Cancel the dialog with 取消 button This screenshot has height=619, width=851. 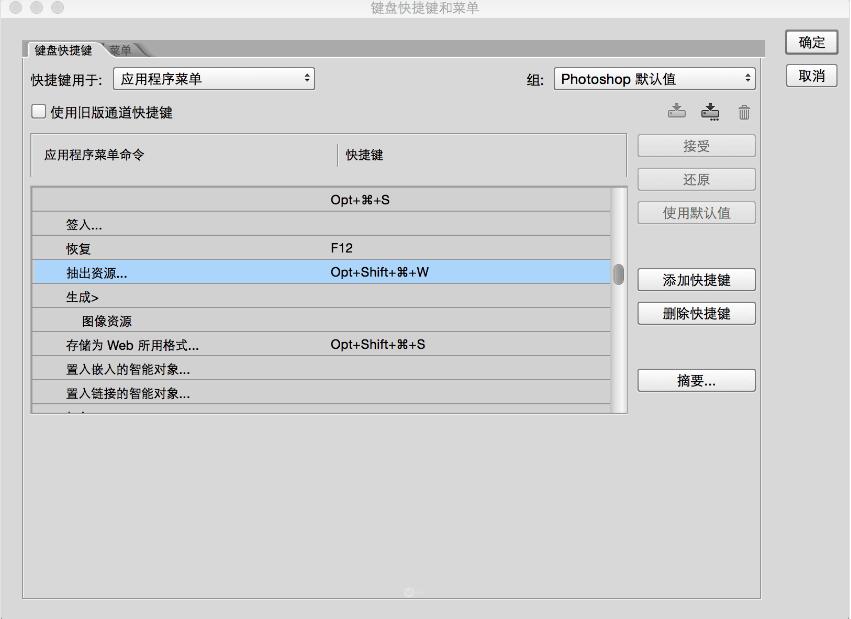click(810, 75)
